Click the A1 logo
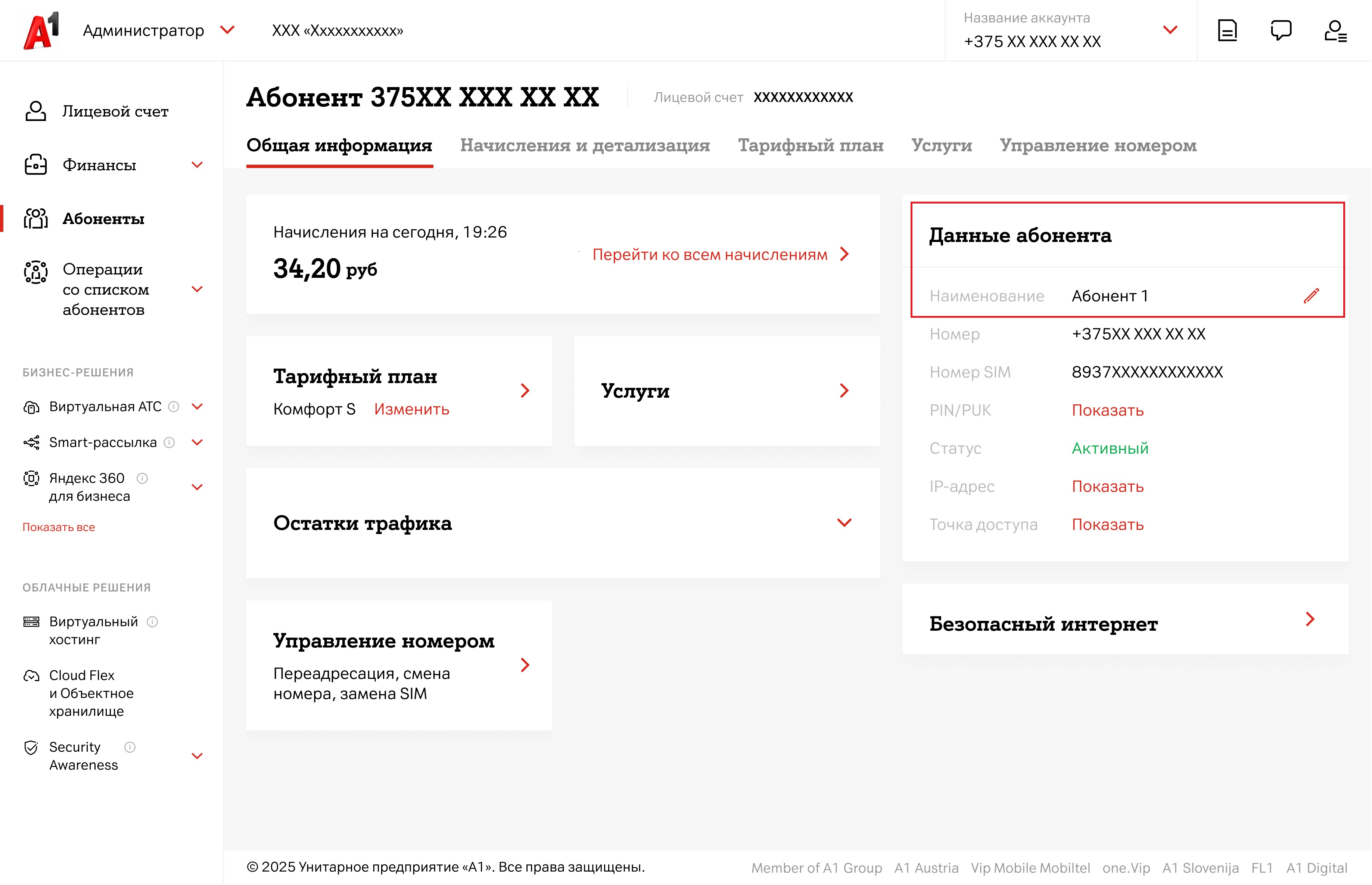This screenshot has height=885, width=1372. point(41,31)
